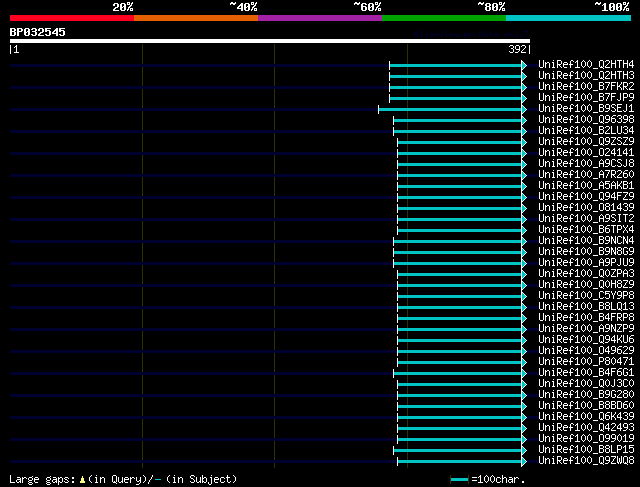Select the UniRef100_P80471 label

coord(586,362)
